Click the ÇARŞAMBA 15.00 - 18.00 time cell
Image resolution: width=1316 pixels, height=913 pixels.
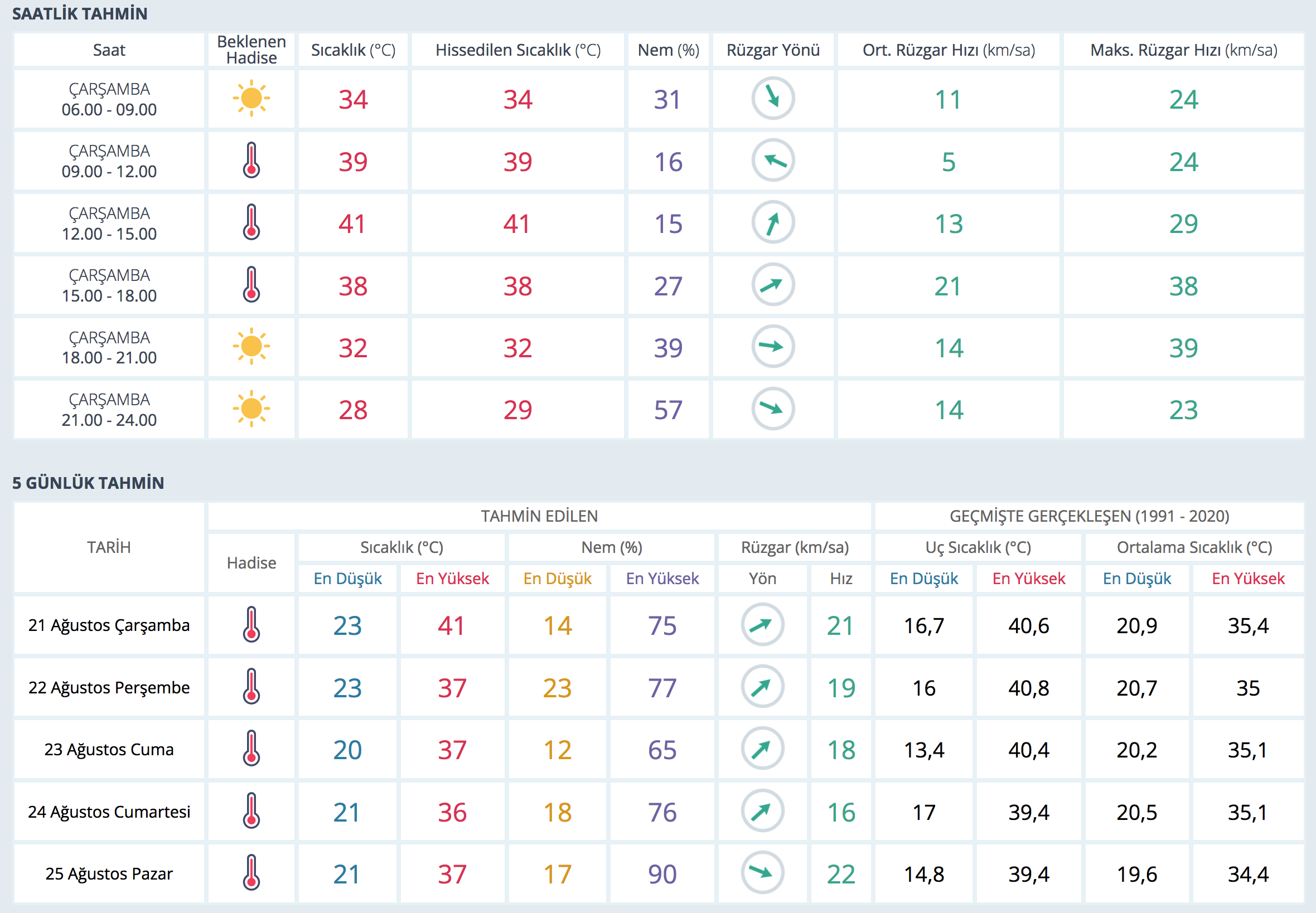pos(109,285)
